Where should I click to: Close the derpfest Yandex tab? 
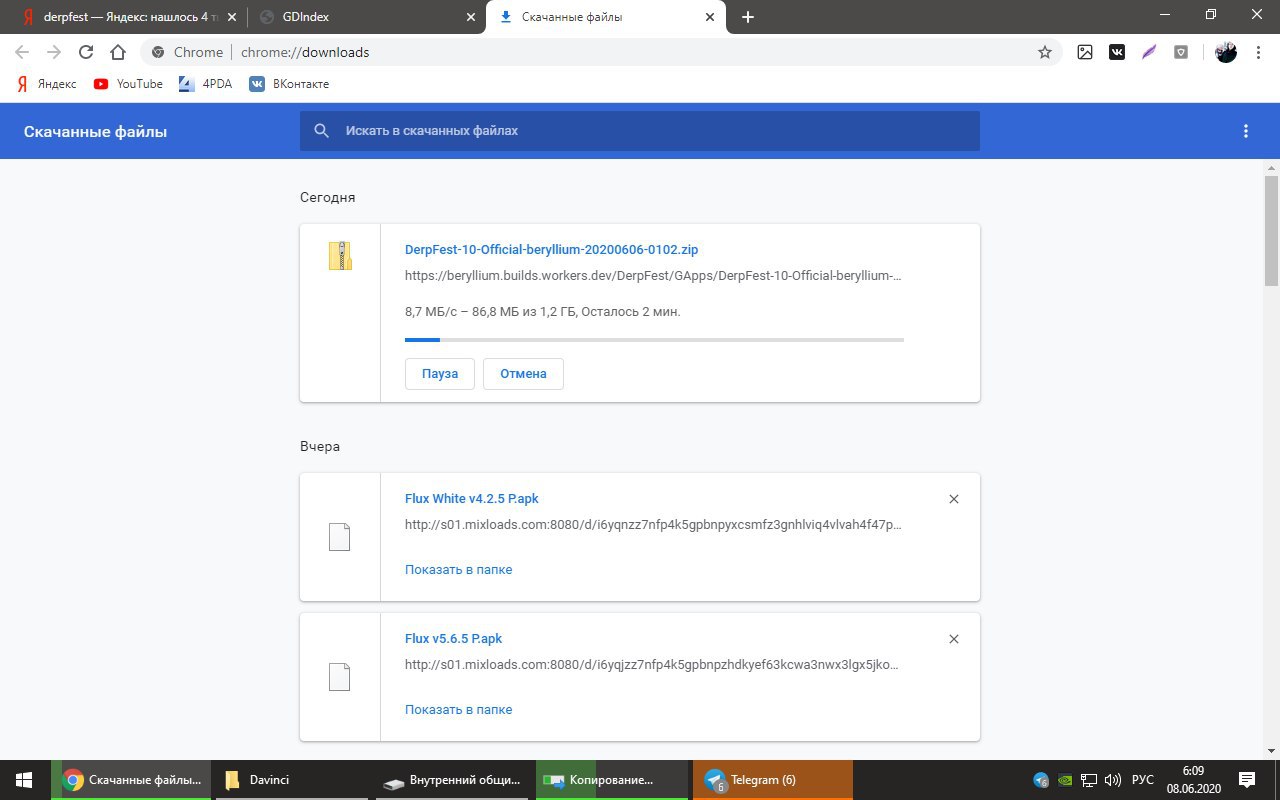(x=232, y=17)
